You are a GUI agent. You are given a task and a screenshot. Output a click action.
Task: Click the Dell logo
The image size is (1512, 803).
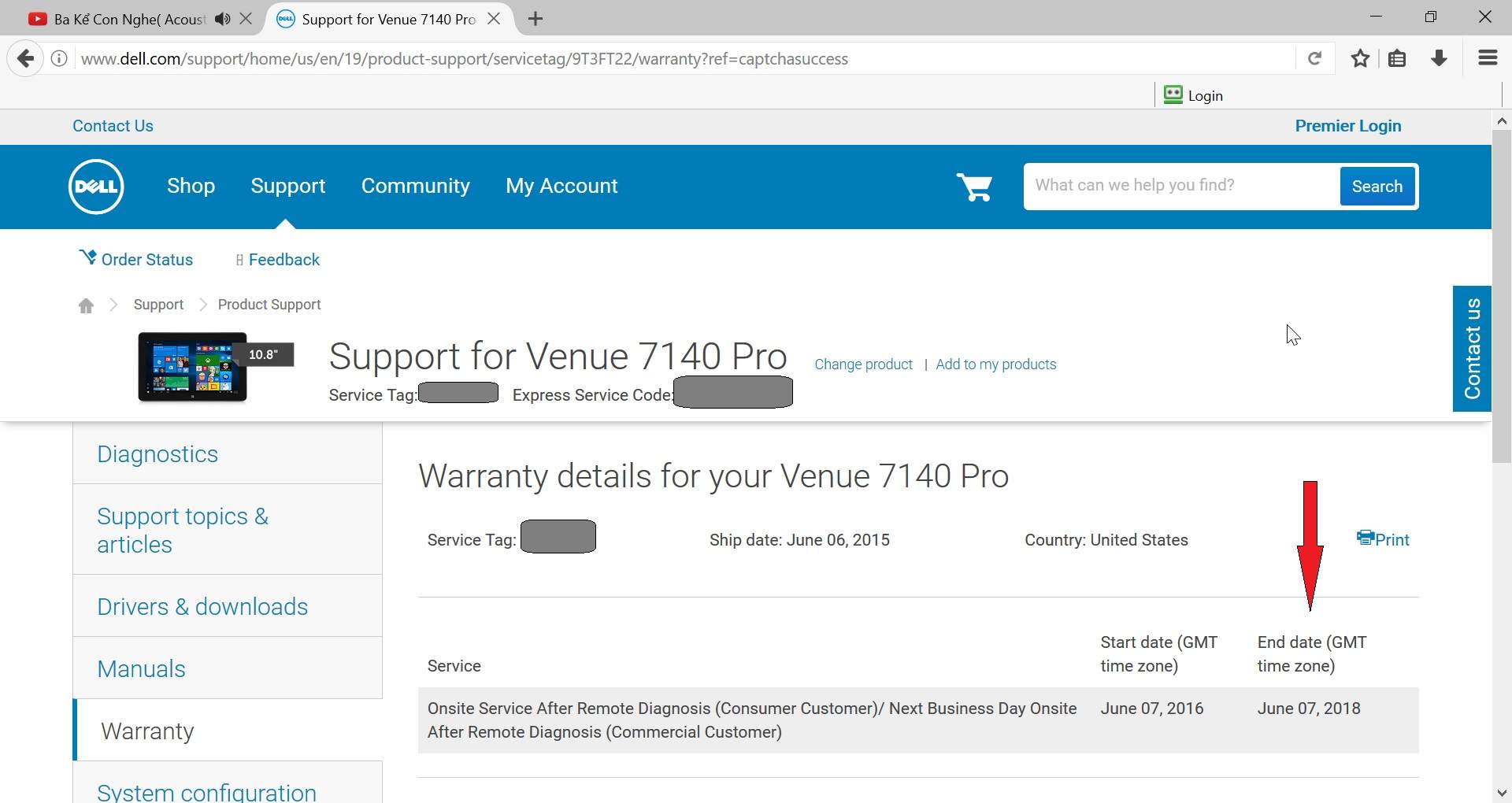pos(96,187)
